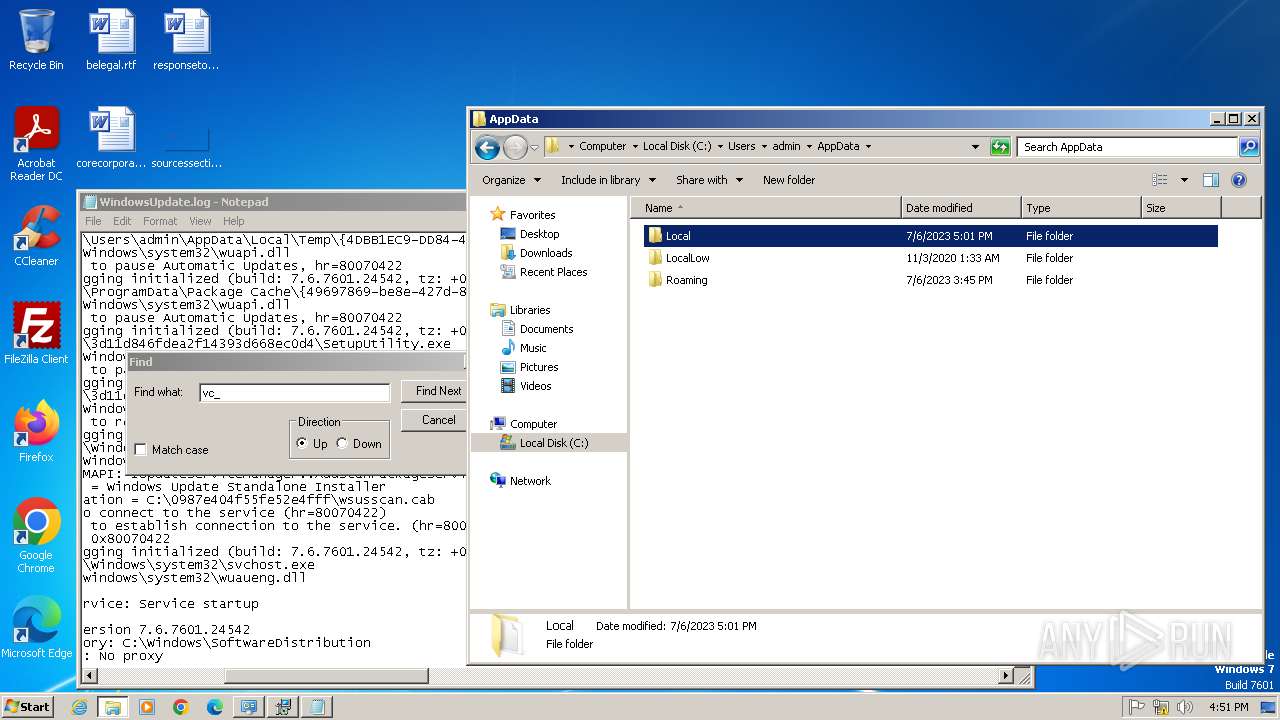
Task: Click the Explorer Back navigation arrow
Action: tap(487, 148)
